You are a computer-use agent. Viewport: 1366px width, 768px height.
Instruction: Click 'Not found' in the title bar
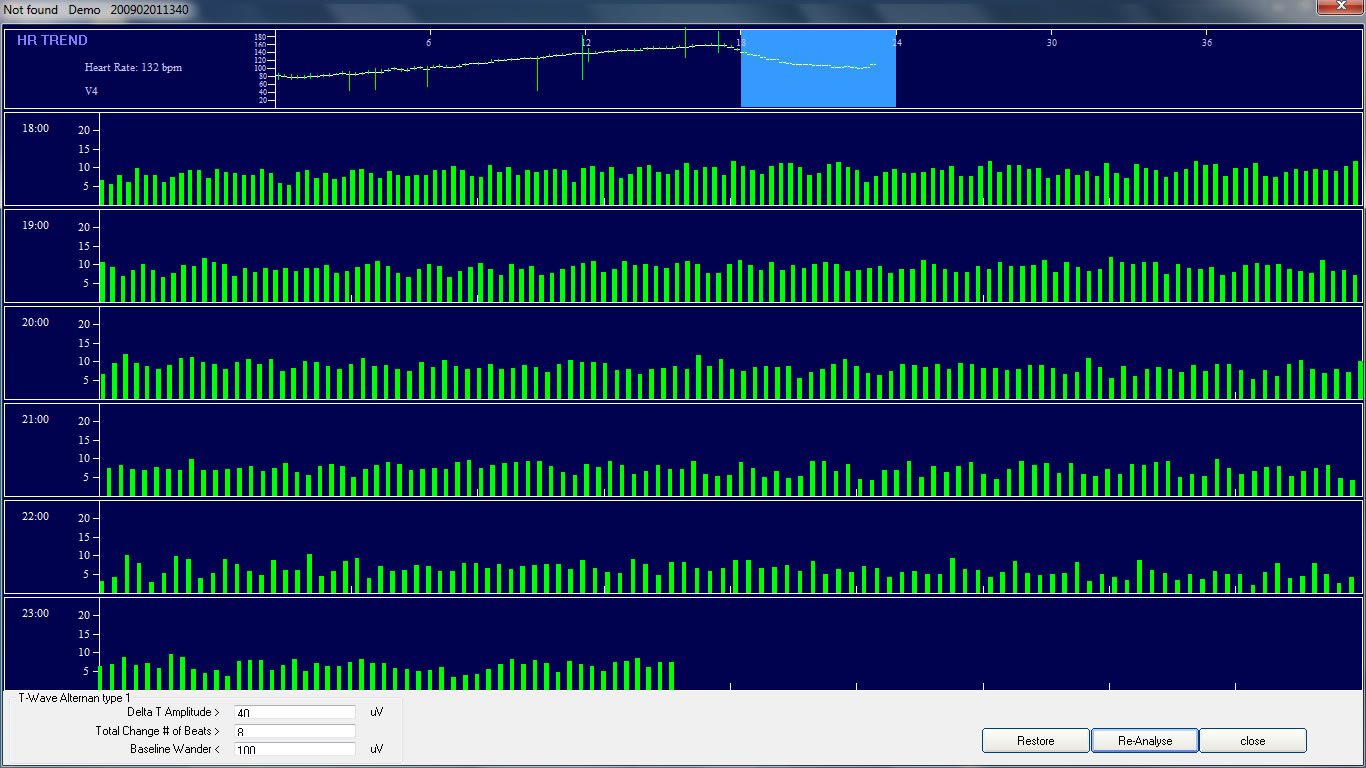[31, 9]
